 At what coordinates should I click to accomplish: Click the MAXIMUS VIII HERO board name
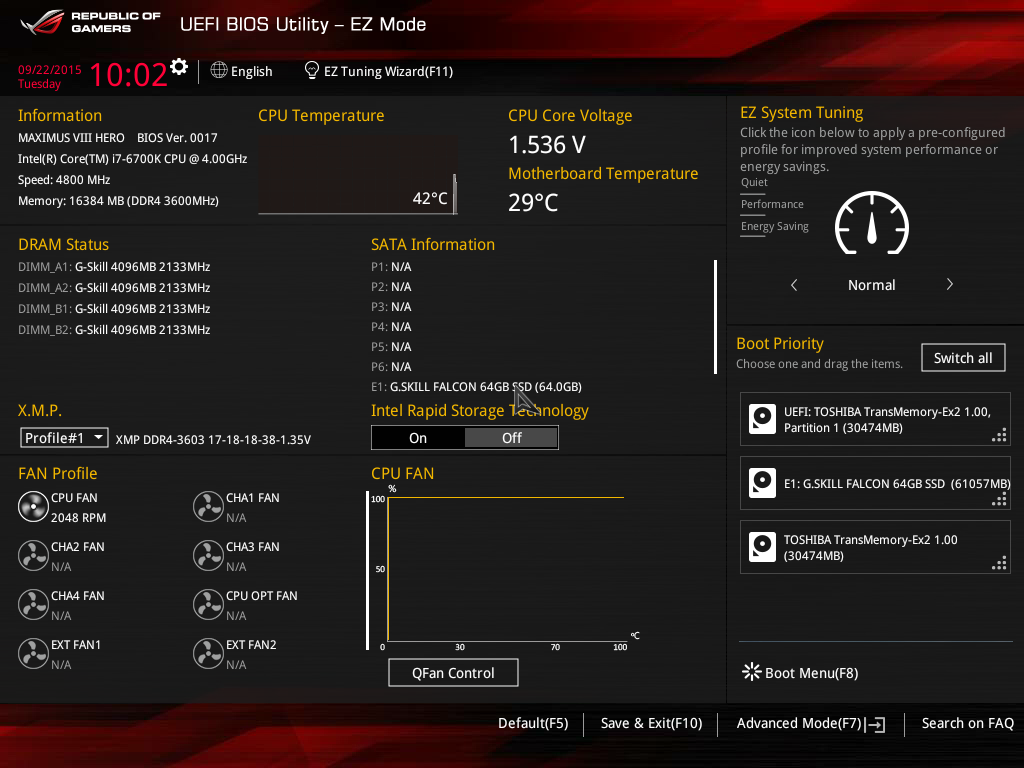point(71,138)
